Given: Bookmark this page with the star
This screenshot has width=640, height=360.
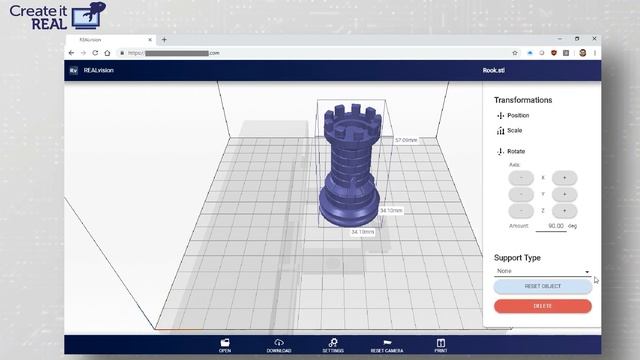Looking at the screenshot, I should [x=515, y=53].
